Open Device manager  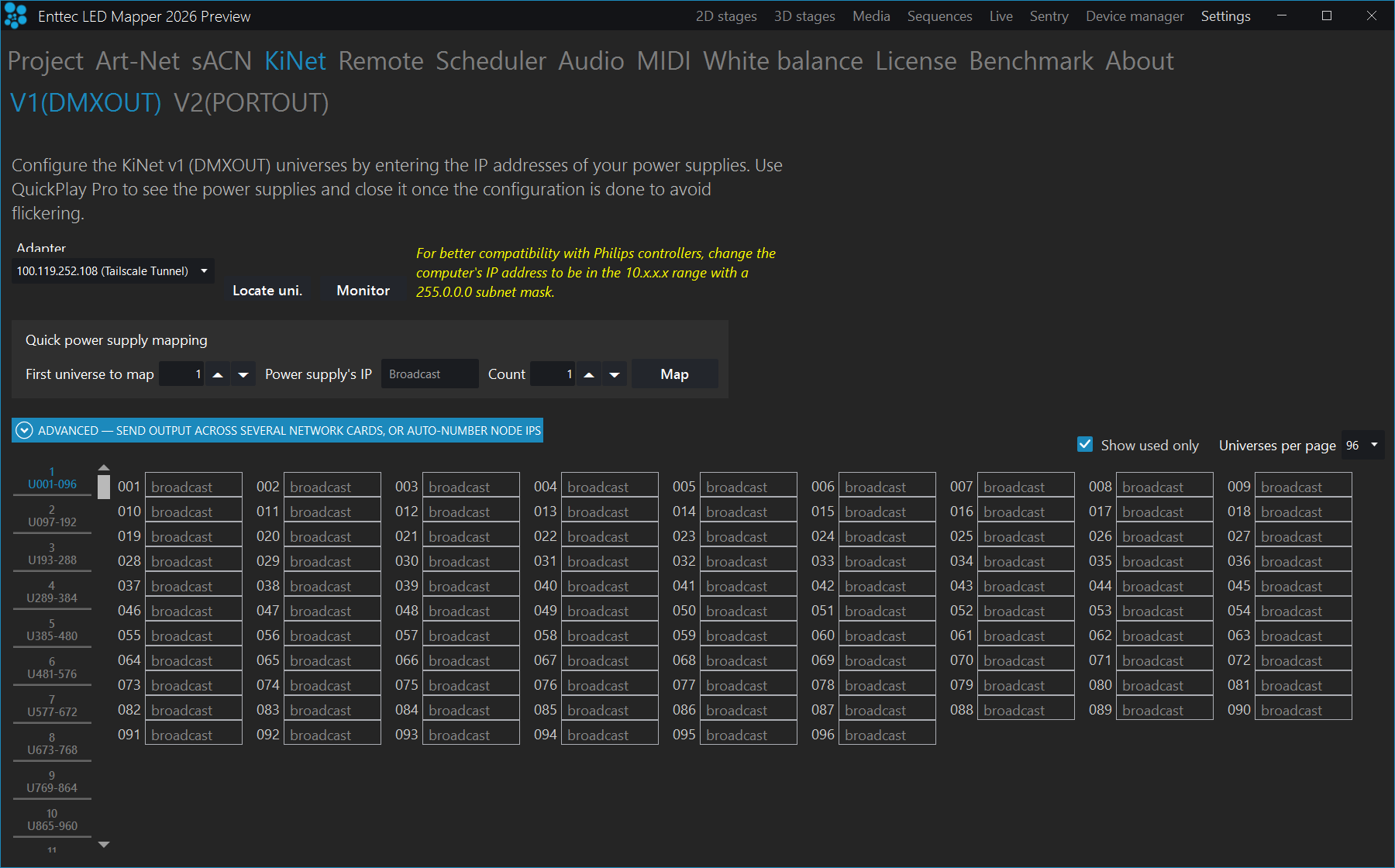coord(1135,16)
